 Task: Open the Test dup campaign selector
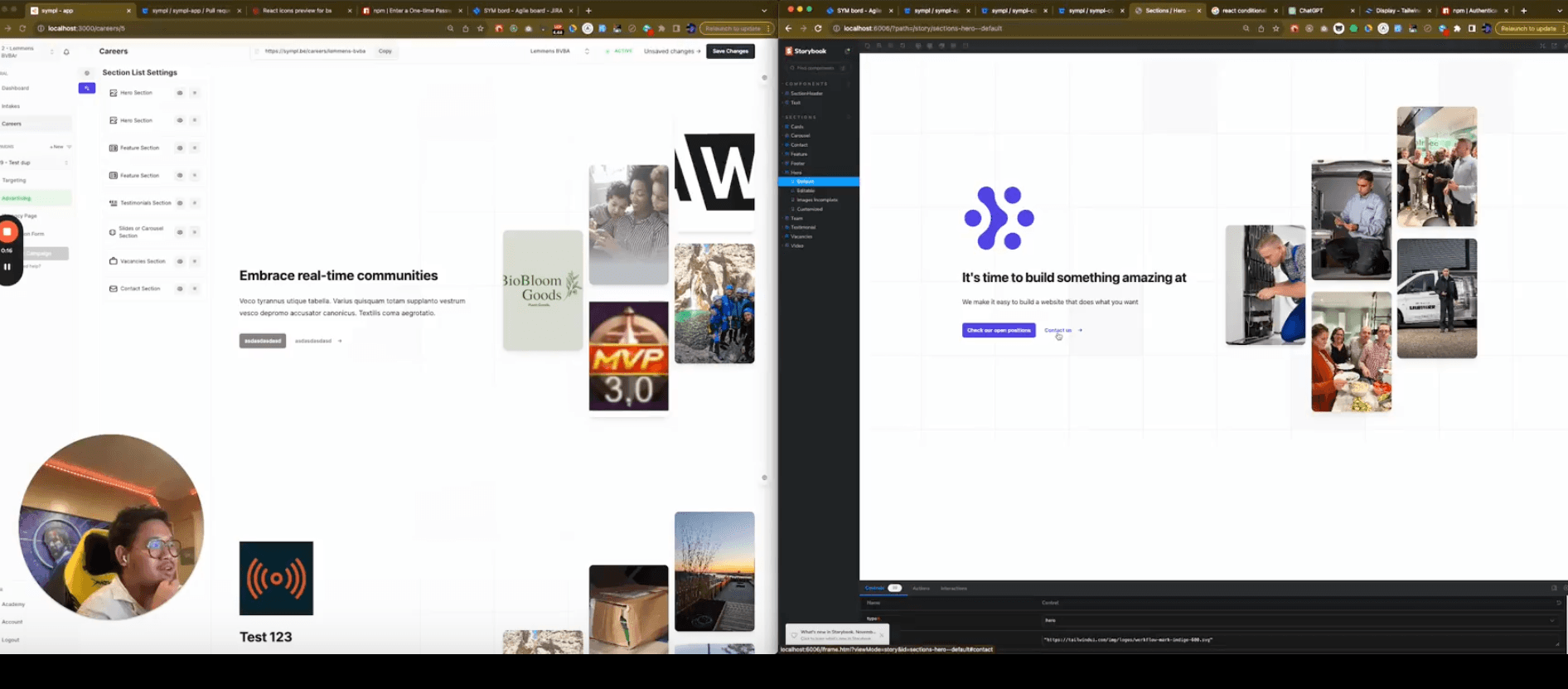(35, 163)
